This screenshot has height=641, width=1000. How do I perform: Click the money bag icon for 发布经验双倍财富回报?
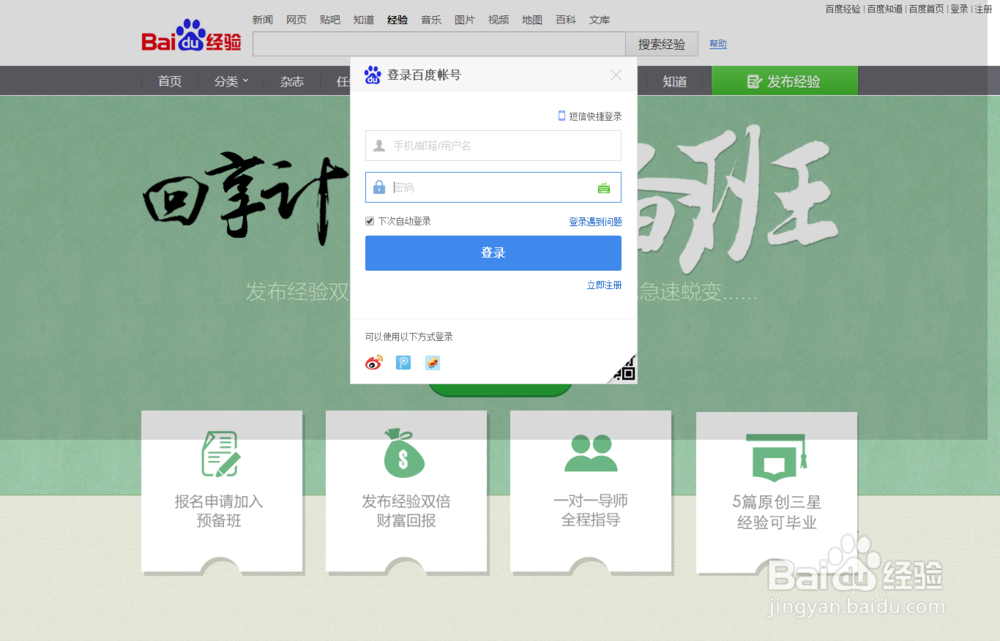tap(404, 453)
